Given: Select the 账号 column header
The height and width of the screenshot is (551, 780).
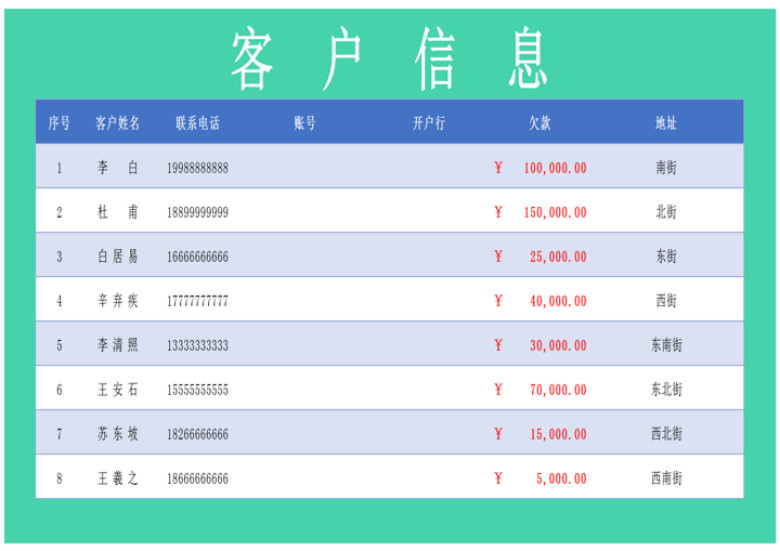Looking at the screenshot, I should tap(304, 123).
